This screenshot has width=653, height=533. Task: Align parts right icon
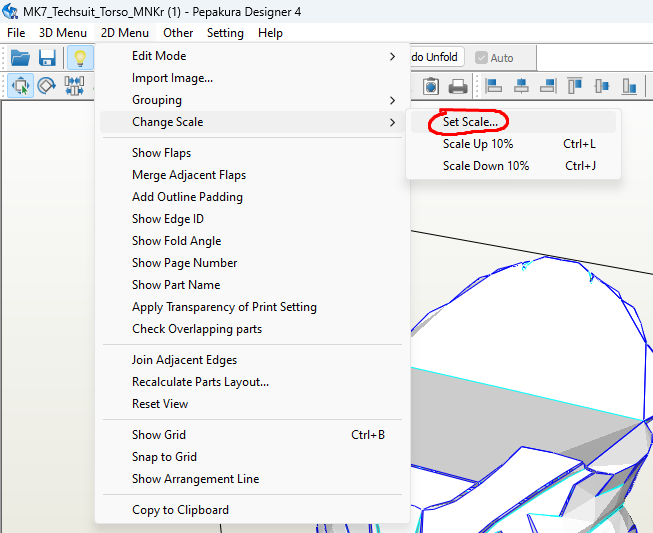pos(548,86)
